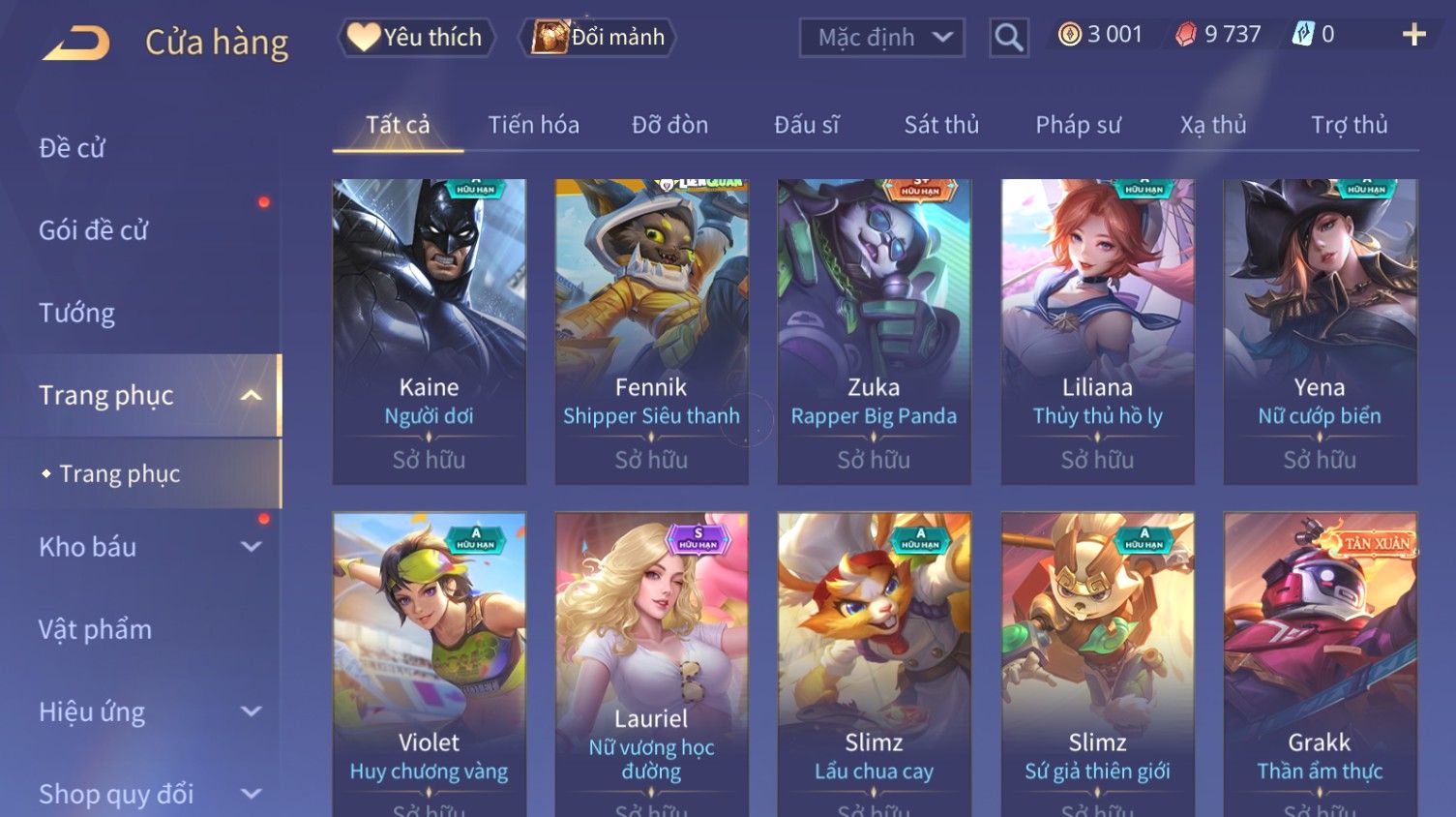Switch to the Sát thủ tab

(x=941, y=125)
